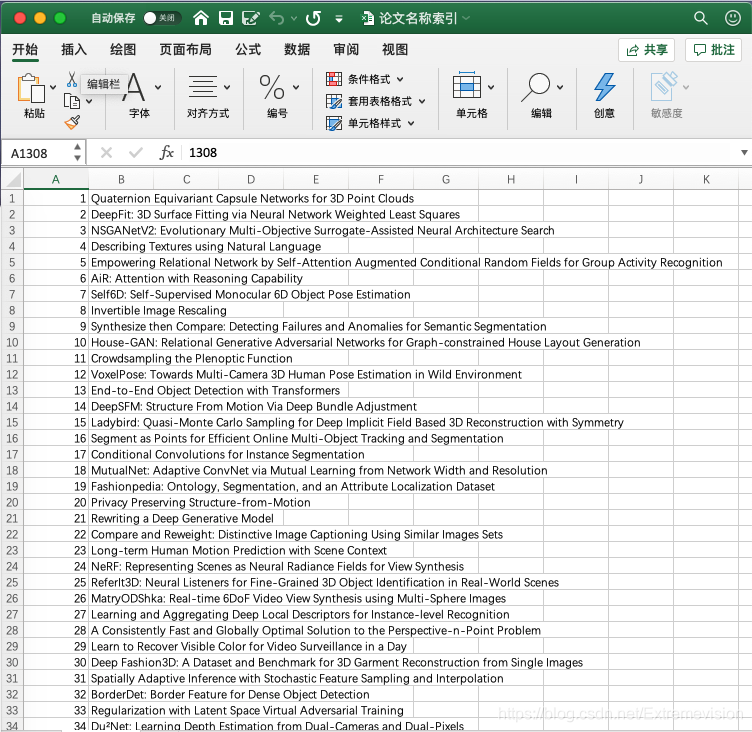
Task: Click the Redo circular arrow icon
Action: [x=313, y=18]
